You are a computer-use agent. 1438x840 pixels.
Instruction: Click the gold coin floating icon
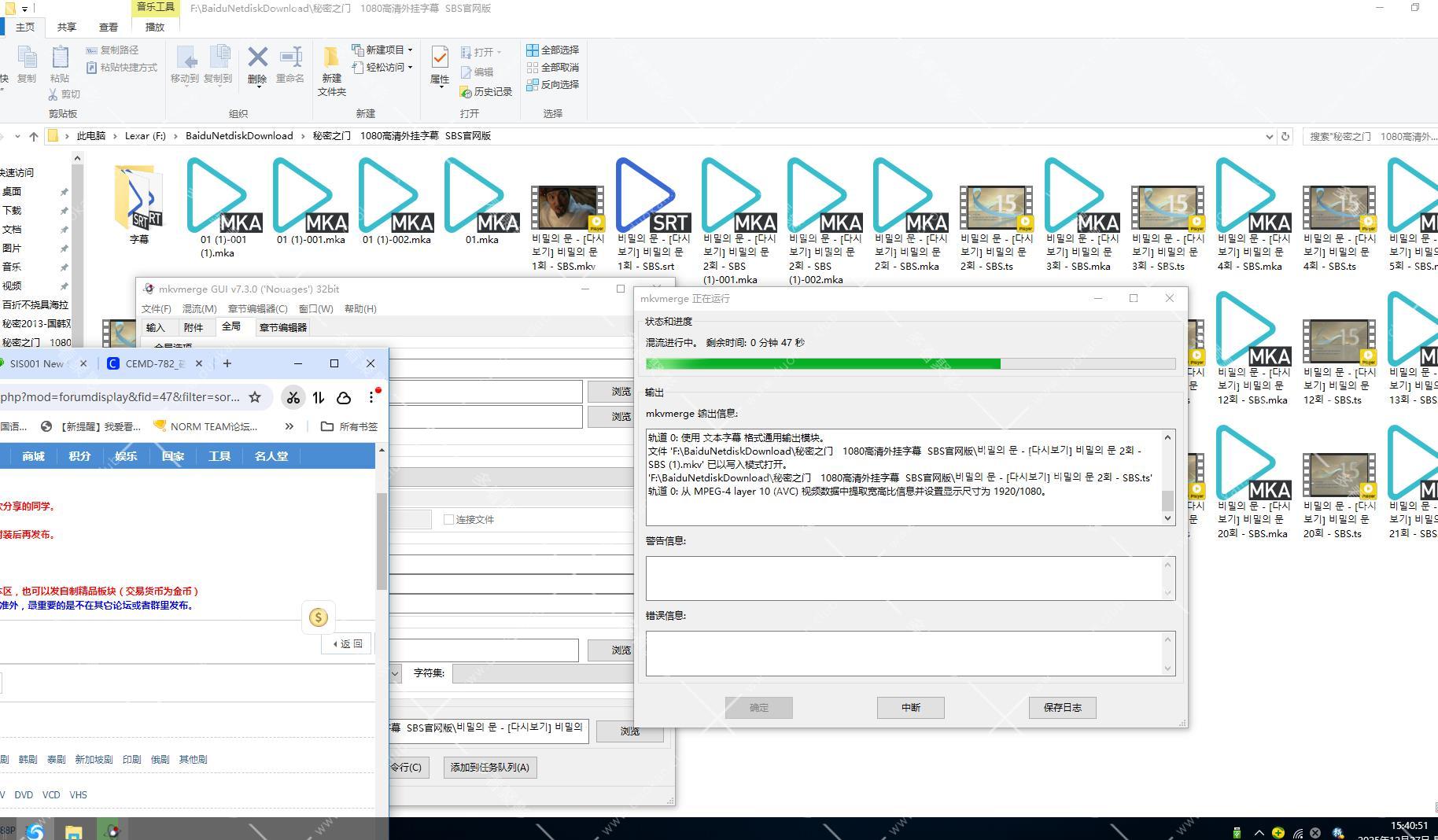click(x=319, y=617)
